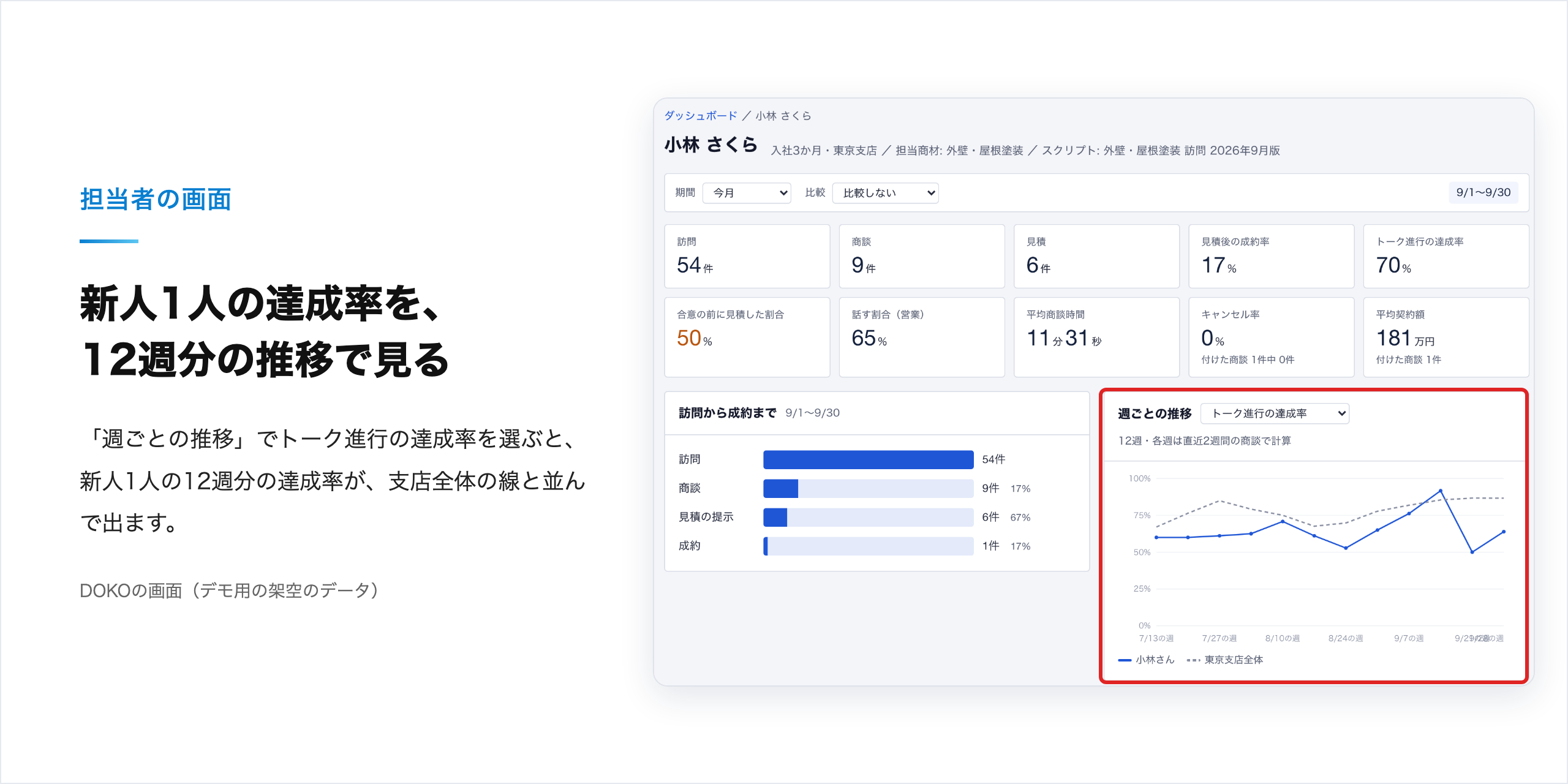Click the 訪問 funnel bar
1568x784 pixels.
click(x=869, y=459)
